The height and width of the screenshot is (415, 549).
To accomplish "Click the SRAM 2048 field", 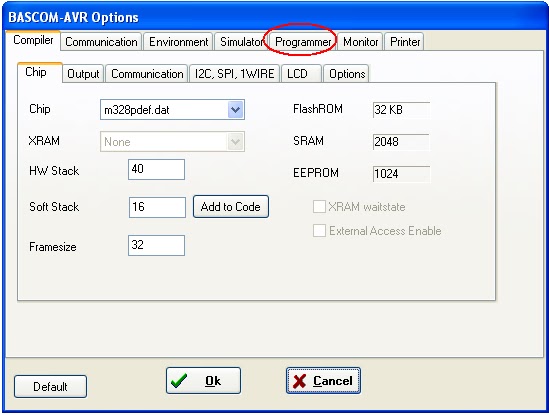I will pos(401,142).
